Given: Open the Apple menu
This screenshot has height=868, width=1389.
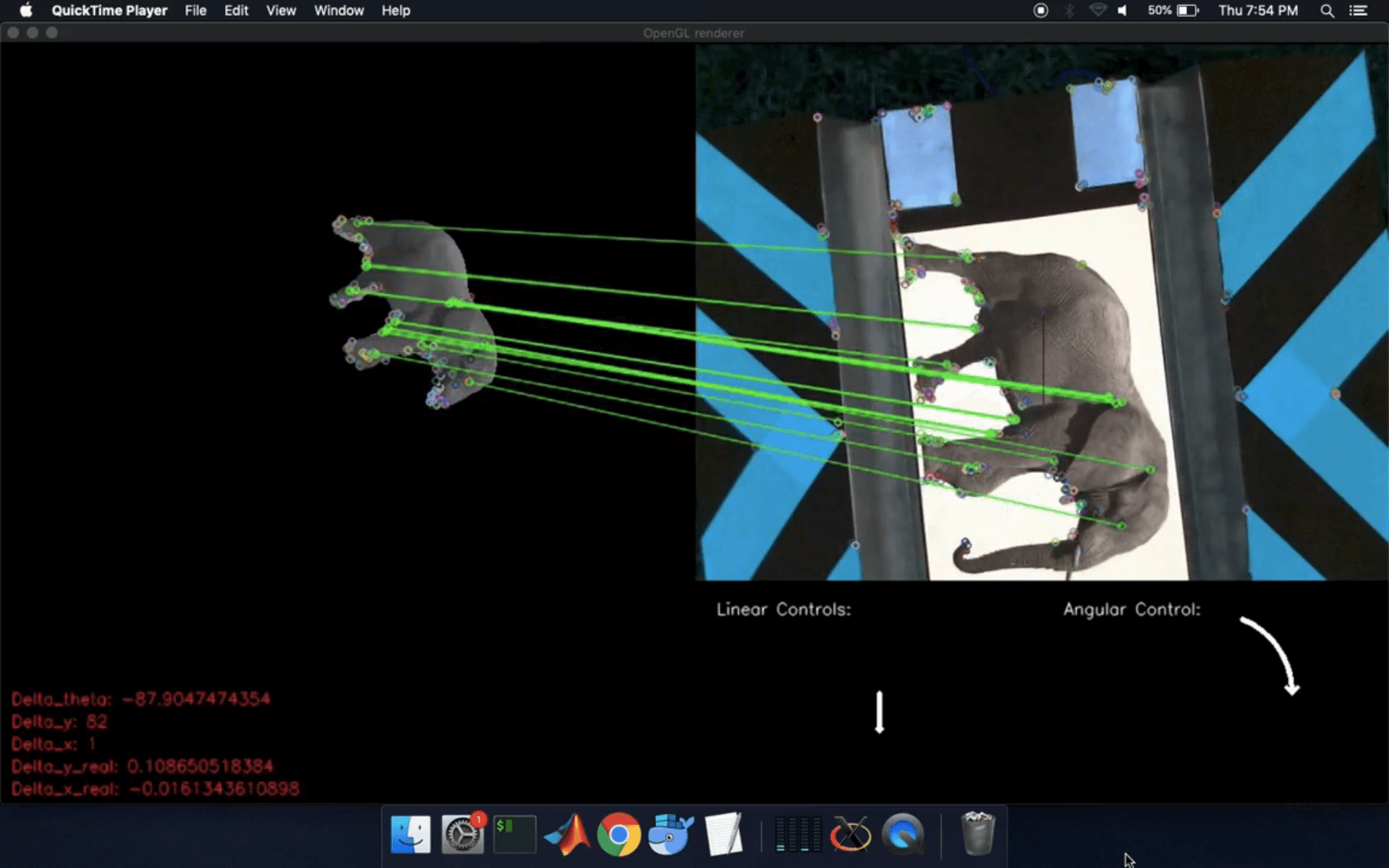Looking at the screenshot, I should click(27, 11).
